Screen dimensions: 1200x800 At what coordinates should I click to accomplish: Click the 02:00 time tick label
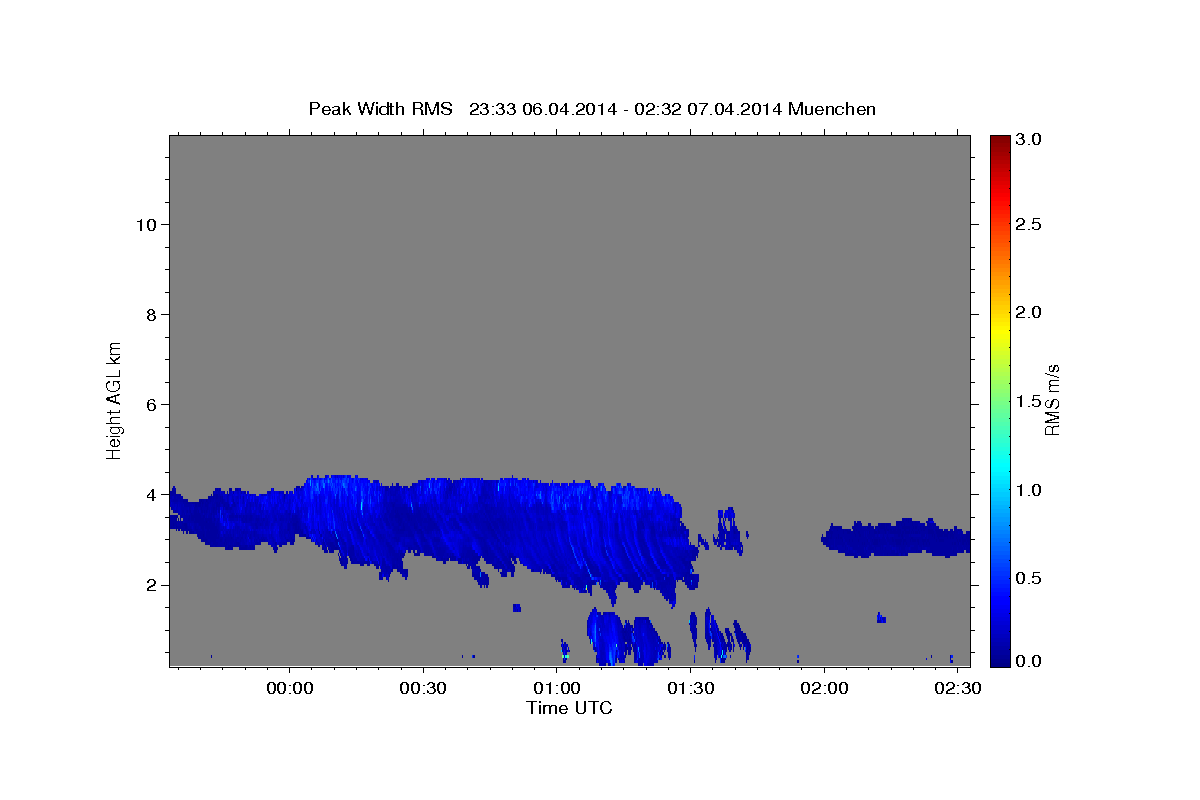825,689
